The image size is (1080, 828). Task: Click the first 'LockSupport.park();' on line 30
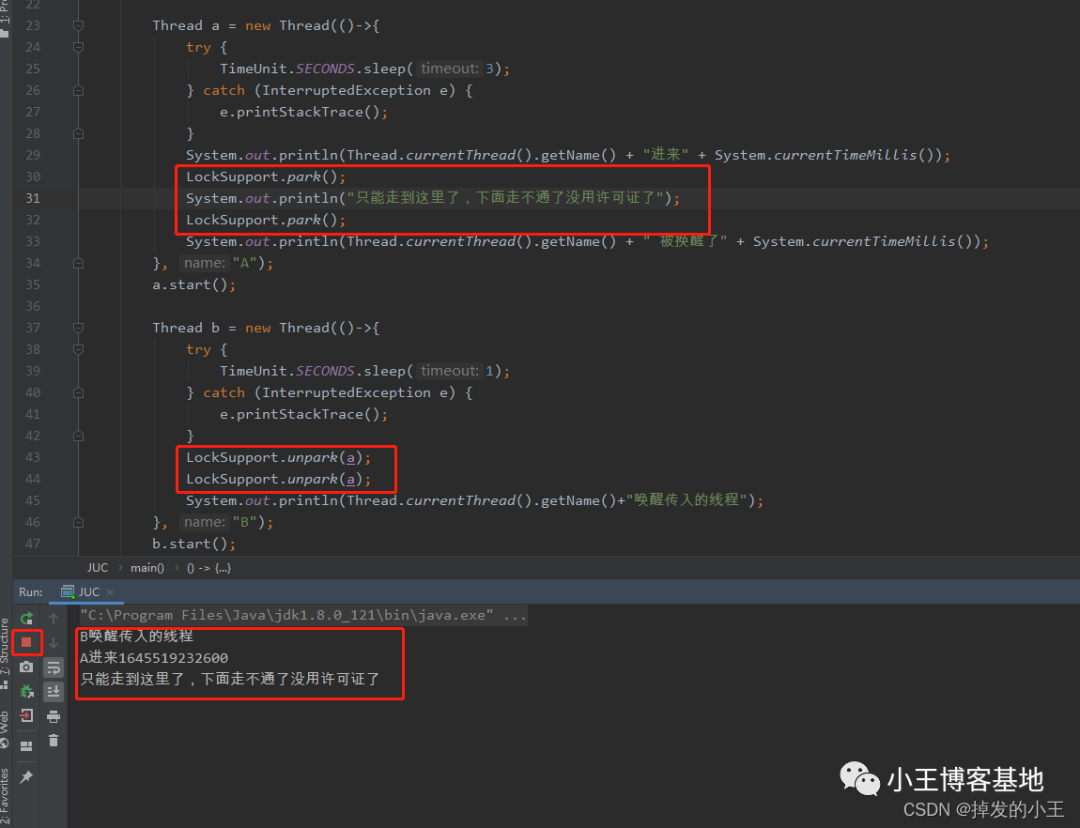266,176
